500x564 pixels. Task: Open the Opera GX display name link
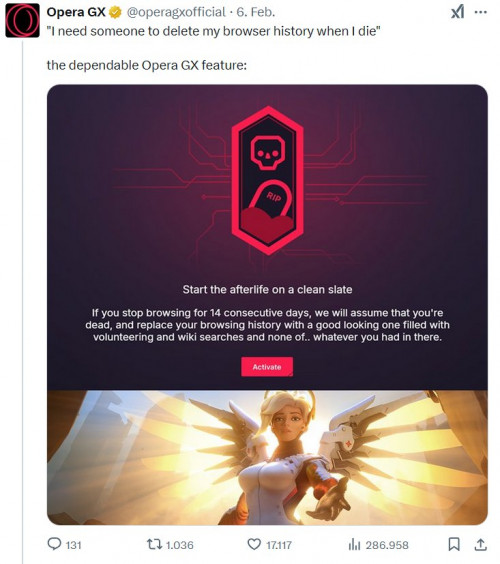[76, 12]
